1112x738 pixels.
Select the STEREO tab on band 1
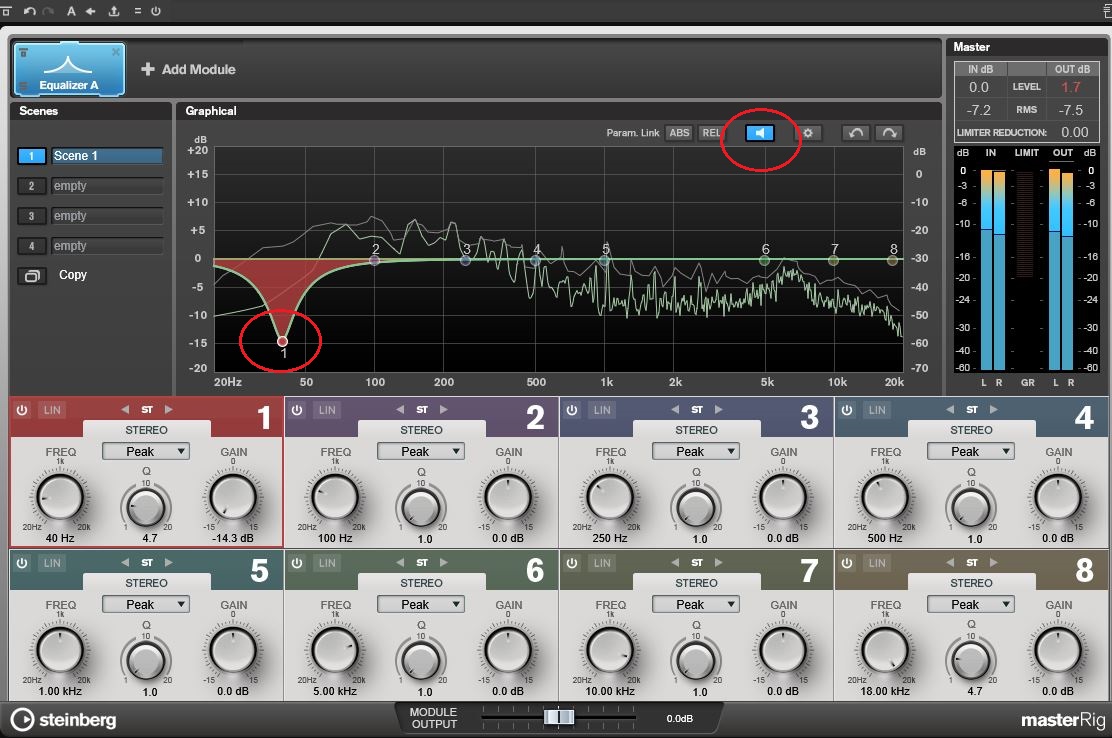pos(147,430)
